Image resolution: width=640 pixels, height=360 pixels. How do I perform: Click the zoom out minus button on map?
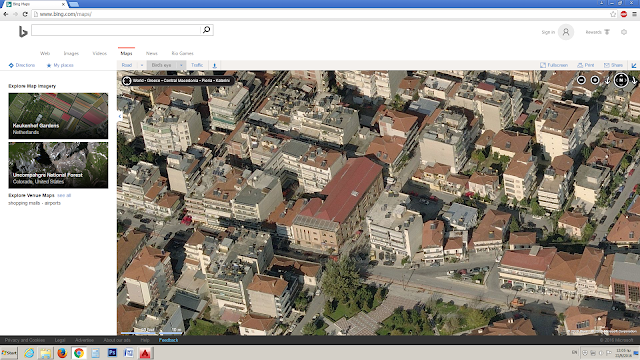tap(581, 80)
